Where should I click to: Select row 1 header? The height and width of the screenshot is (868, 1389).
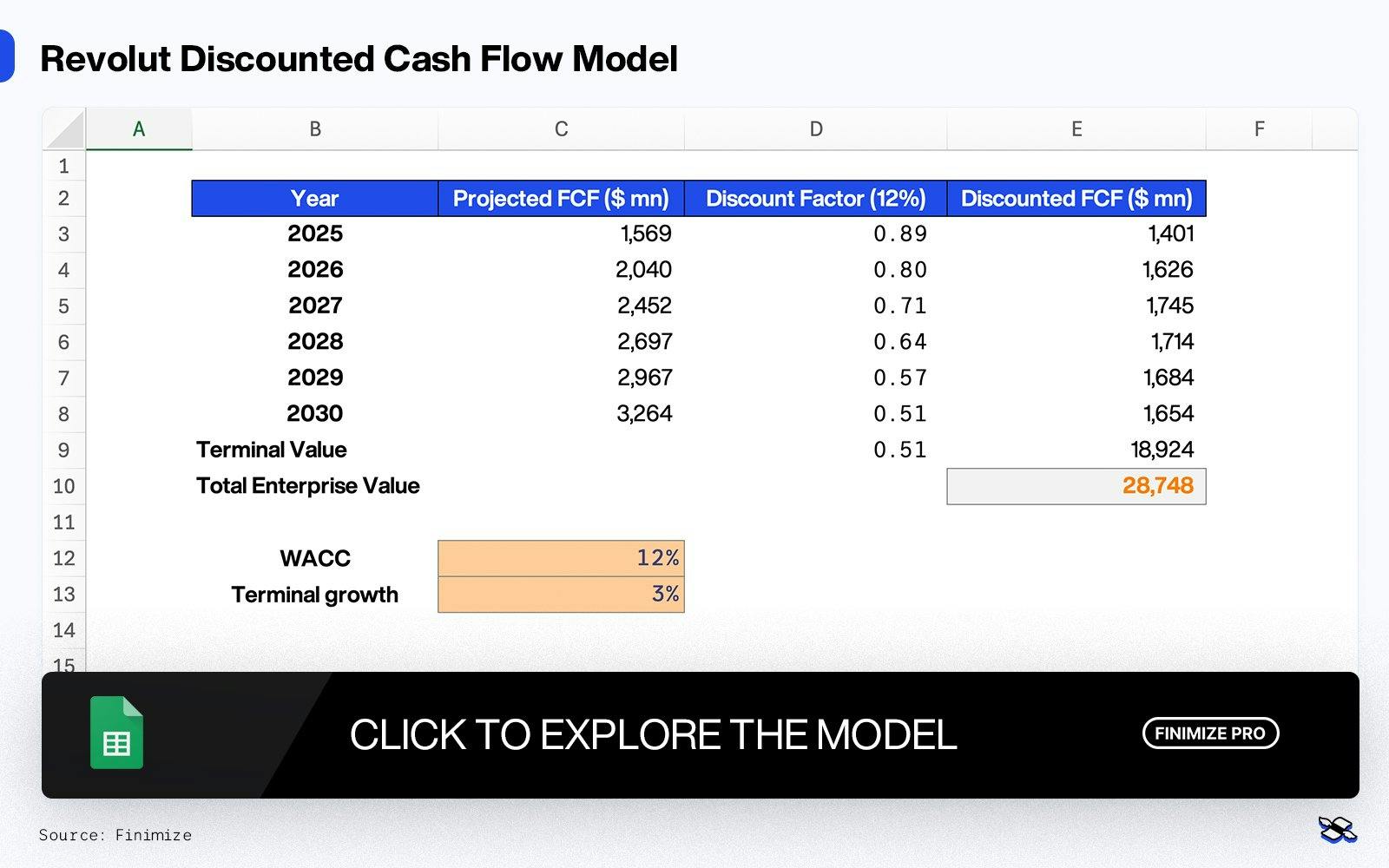[x=64, y=166]
